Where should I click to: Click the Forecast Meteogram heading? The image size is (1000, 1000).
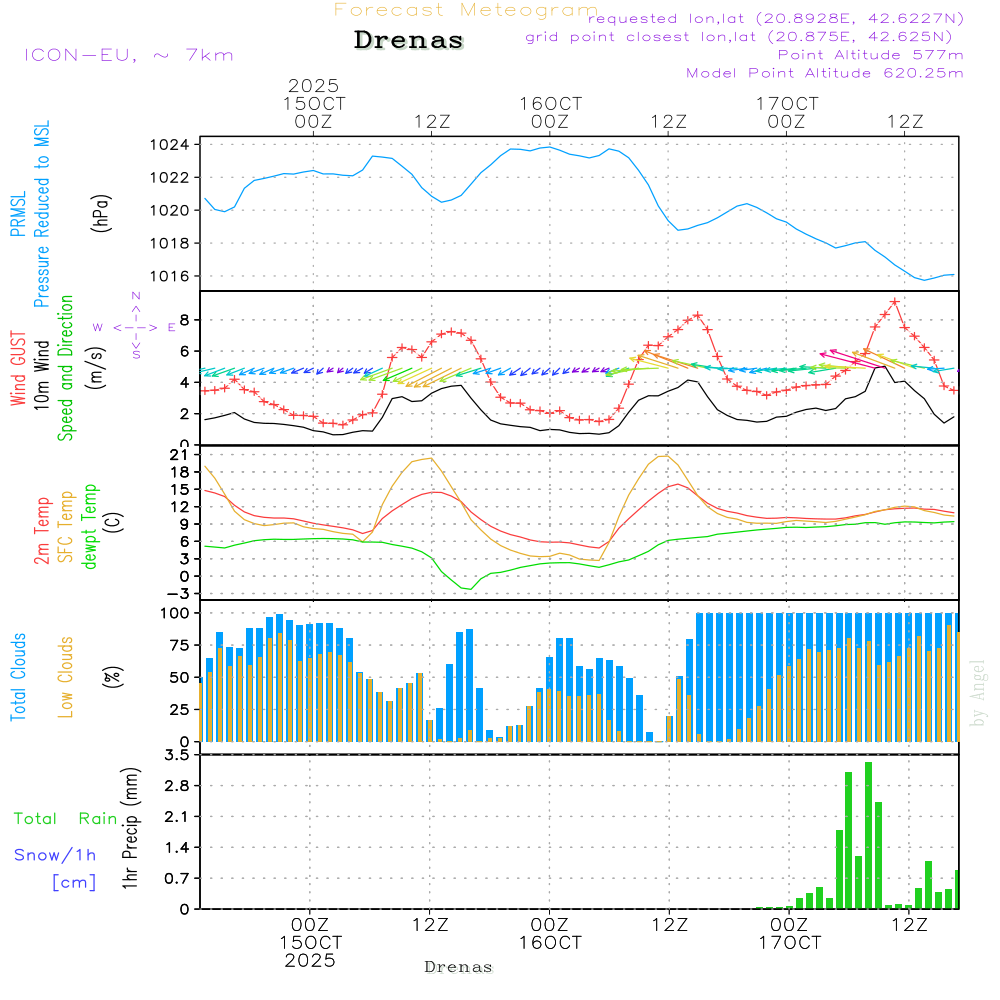[465, 10]
